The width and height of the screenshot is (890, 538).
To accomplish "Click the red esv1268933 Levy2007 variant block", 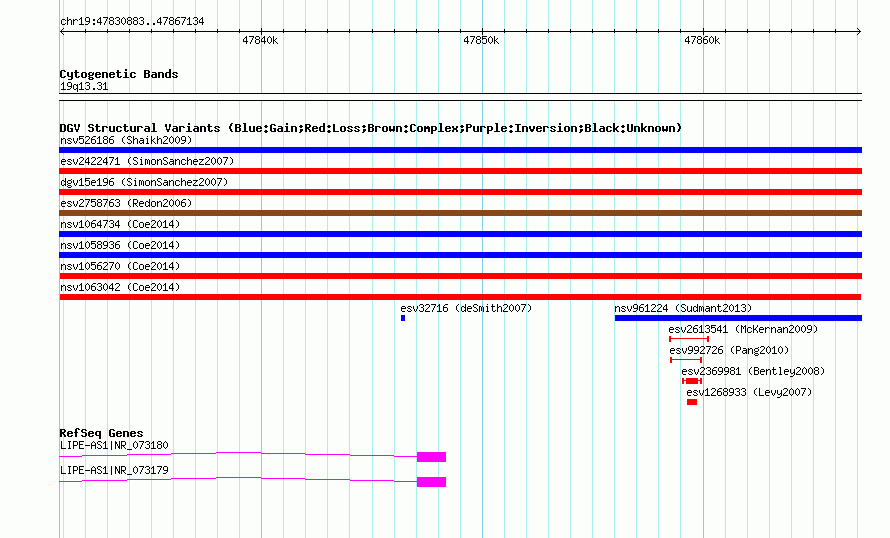I will coord(692,402).
